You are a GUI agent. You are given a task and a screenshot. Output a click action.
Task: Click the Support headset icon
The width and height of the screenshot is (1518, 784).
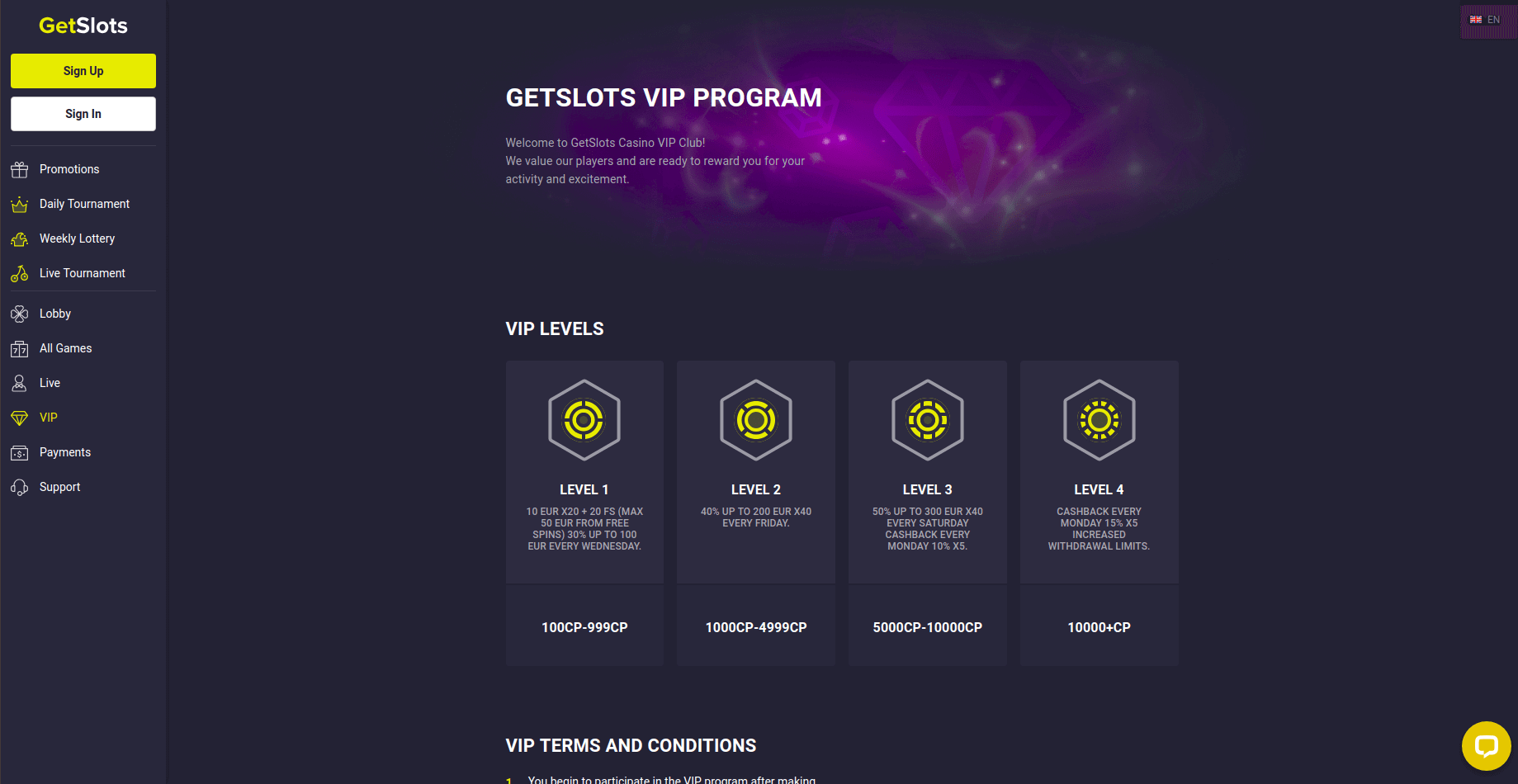pos(20,488)
